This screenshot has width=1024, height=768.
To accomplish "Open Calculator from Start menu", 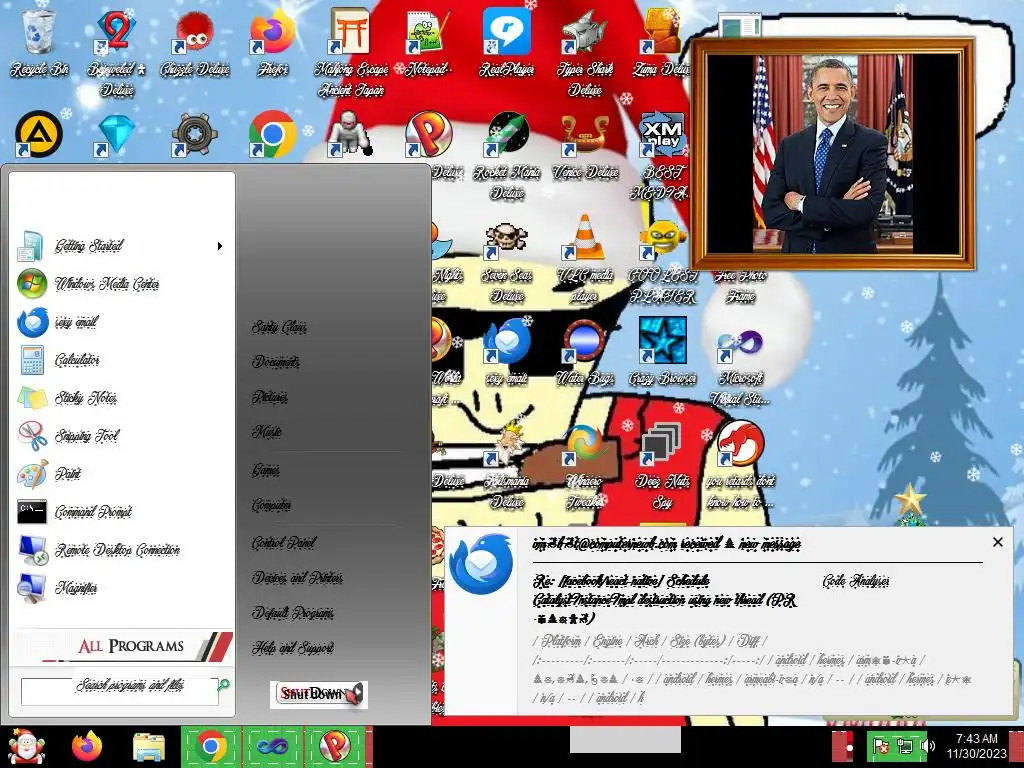I will pos(121,360).
